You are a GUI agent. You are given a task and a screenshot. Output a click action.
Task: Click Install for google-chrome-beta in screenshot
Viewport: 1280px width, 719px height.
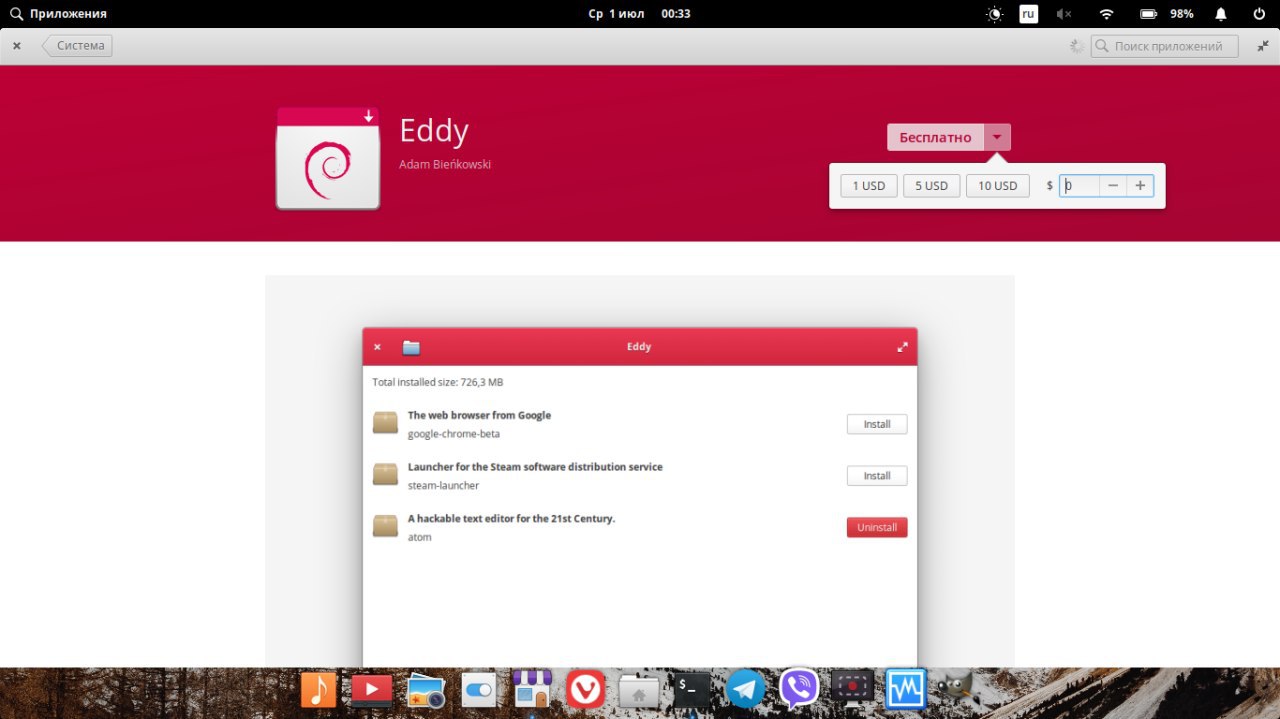coord(877,424)
